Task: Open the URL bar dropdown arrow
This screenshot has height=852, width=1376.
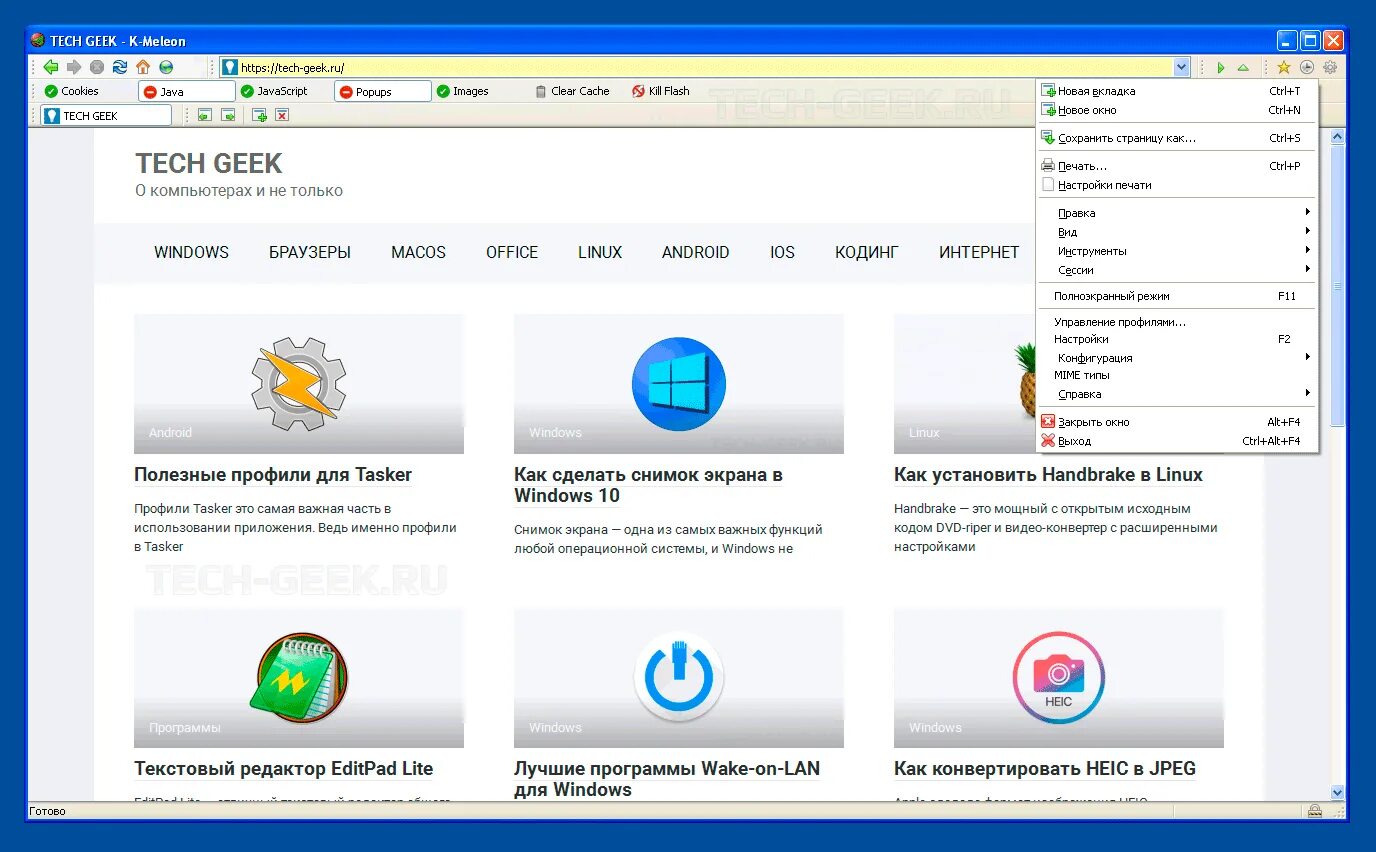Action: [x=1181, y=68]
